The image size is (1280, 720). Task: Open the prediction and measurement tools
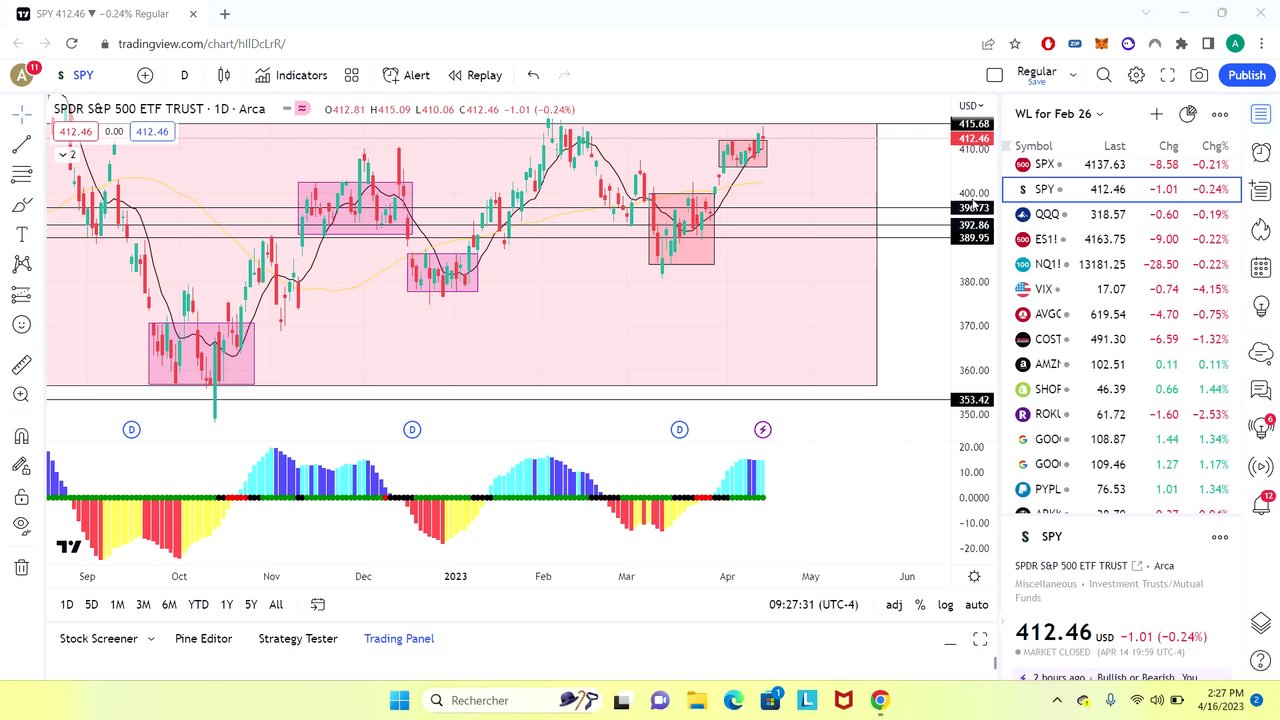point(21,295)
